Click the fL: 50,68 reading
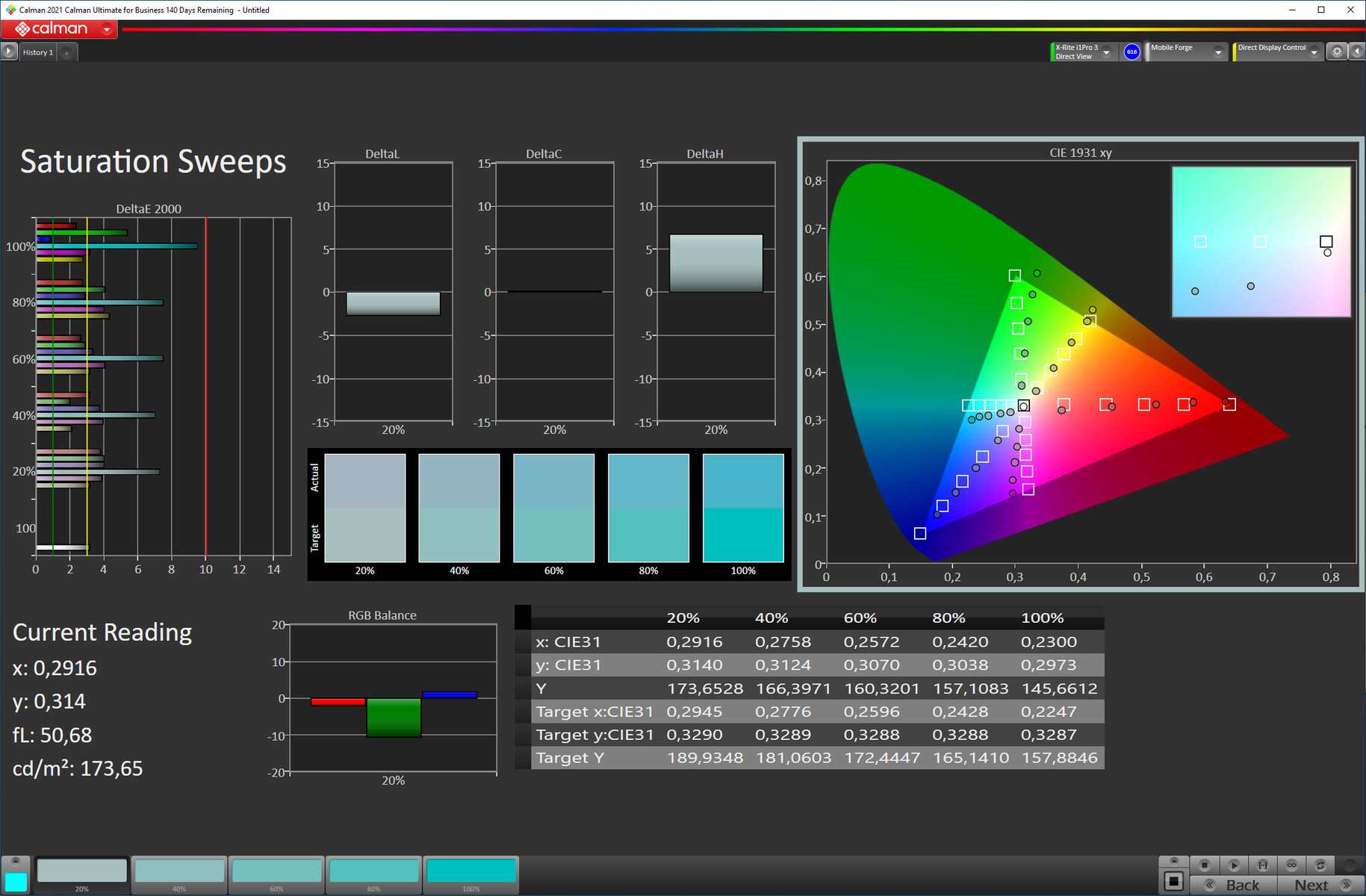This screenshot has height=896, width=1366. [52, 735]
